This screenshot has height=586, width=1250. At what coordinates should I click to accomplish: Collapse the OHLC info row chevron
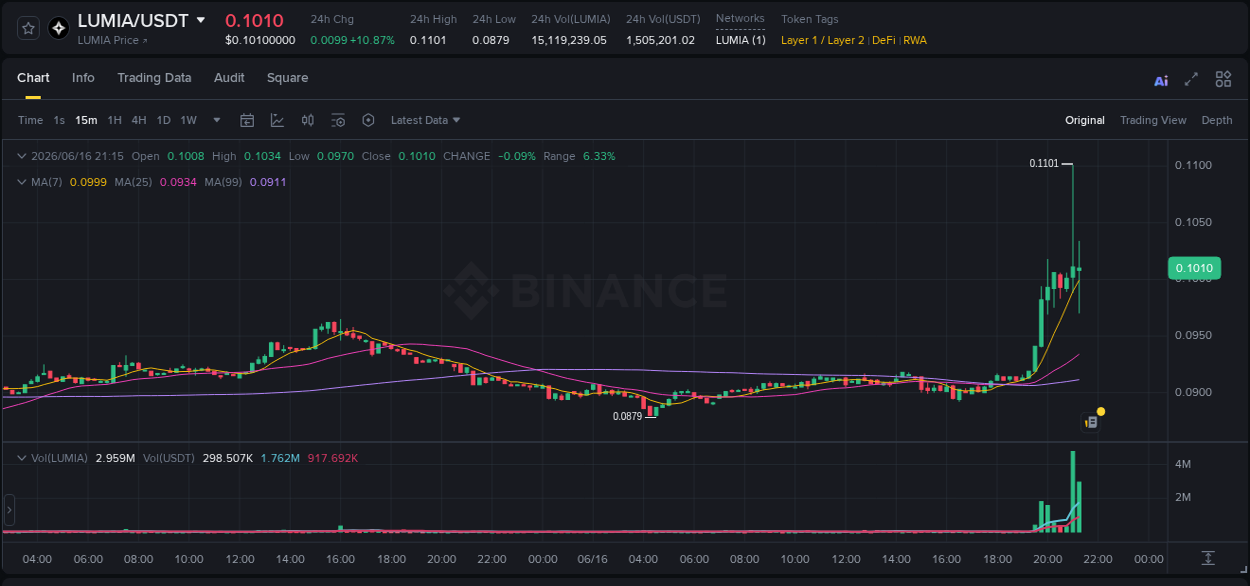point(22,156)
